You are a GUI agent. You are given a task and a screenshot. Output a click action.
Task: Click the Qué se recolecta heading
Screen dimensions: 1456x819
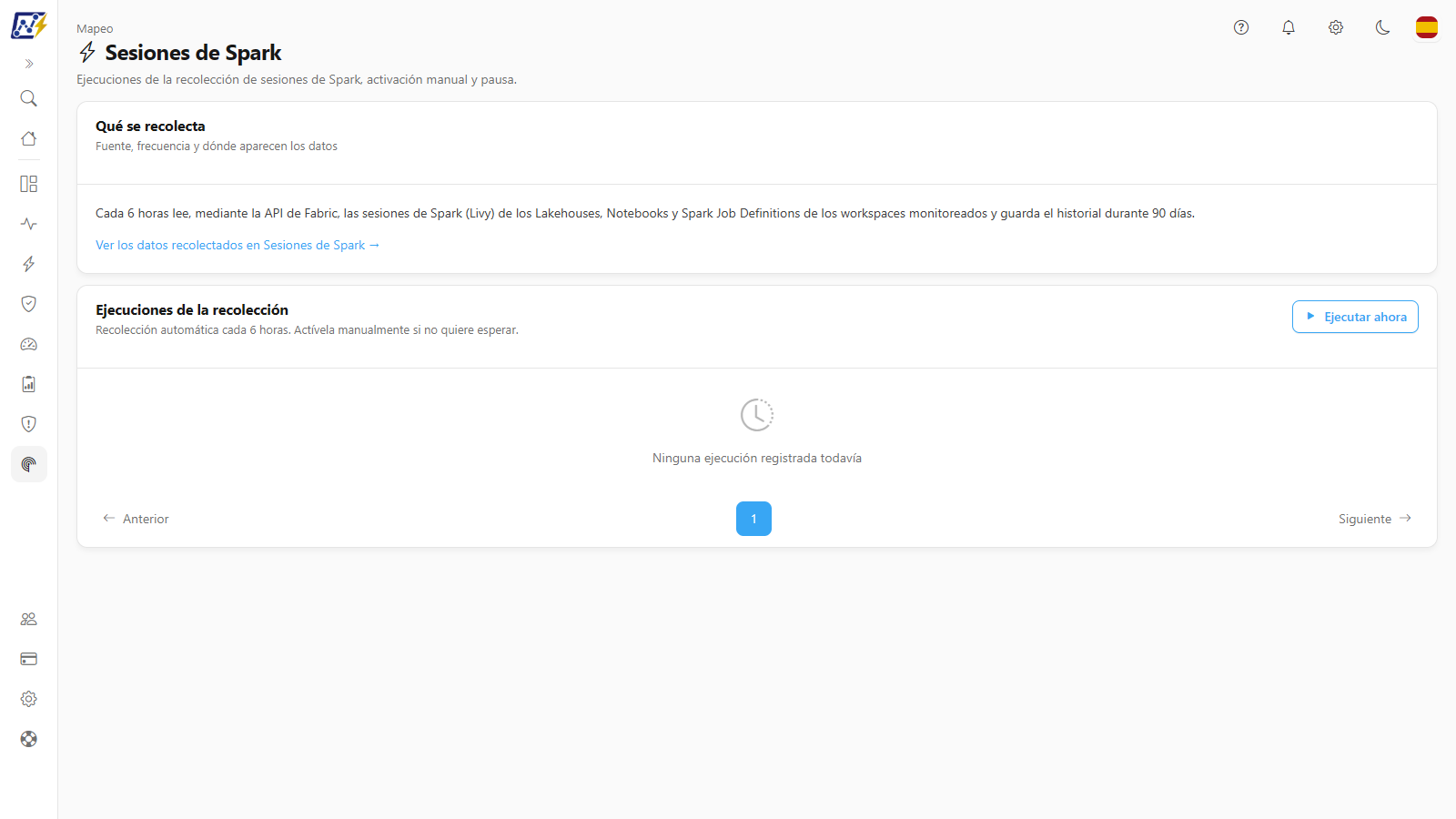coord(150,126)
